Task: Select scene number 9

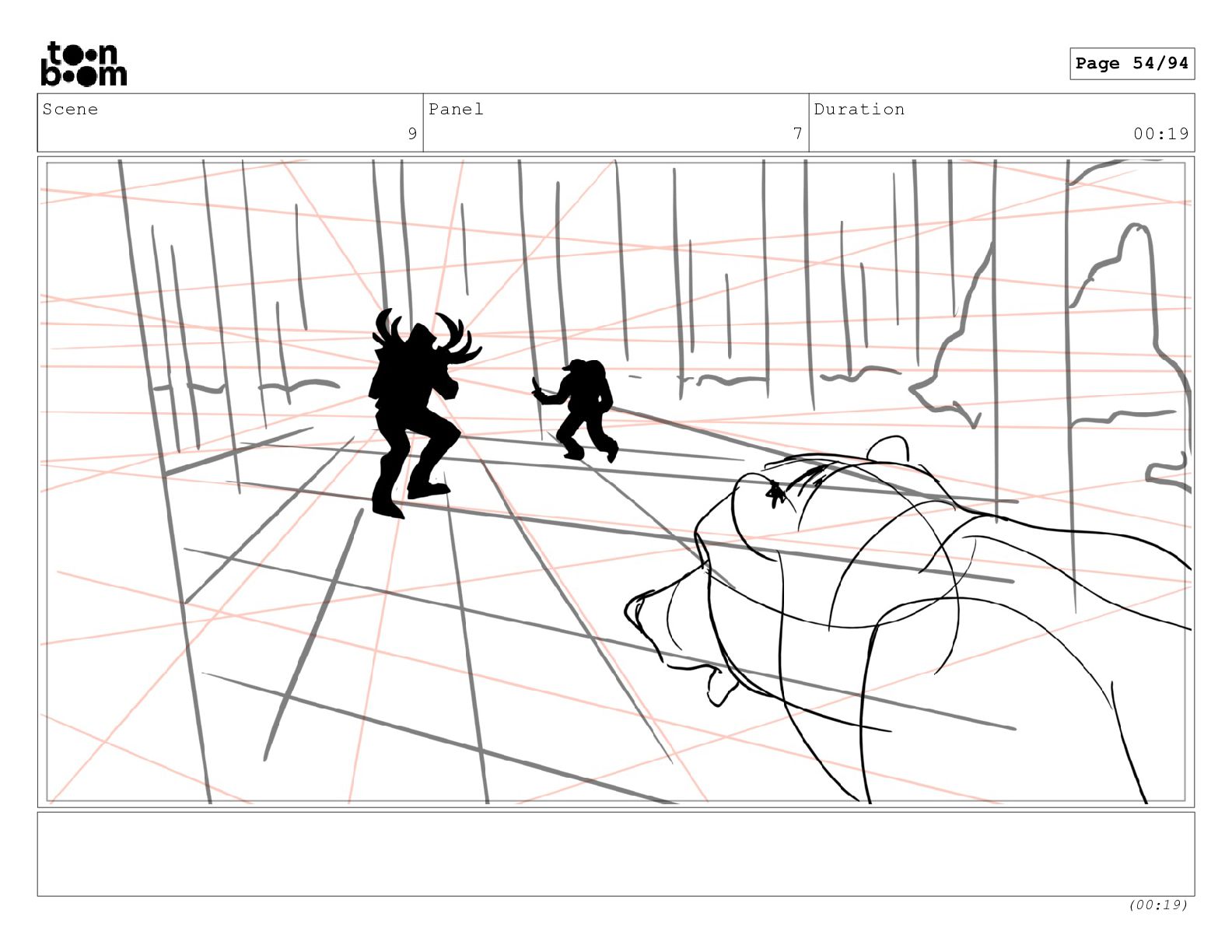Action: click(412, 134)
